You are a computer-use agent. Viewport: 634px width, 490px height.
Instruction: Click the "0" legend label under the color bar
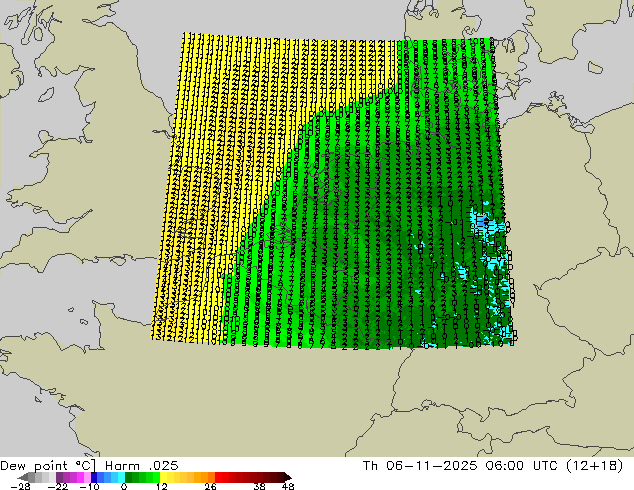click(124, 486)
